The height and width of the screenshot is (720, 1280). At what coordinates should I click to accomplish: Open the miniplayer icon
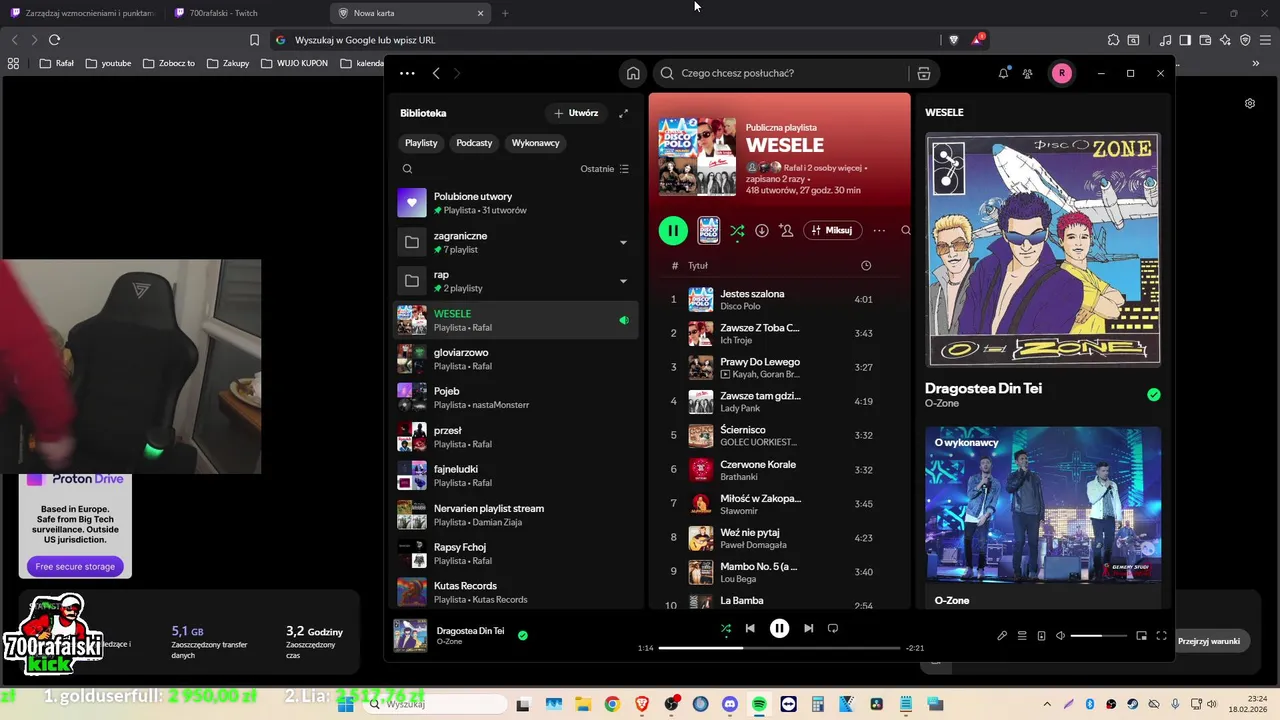pyautogui.click(x=1141, y=636)
